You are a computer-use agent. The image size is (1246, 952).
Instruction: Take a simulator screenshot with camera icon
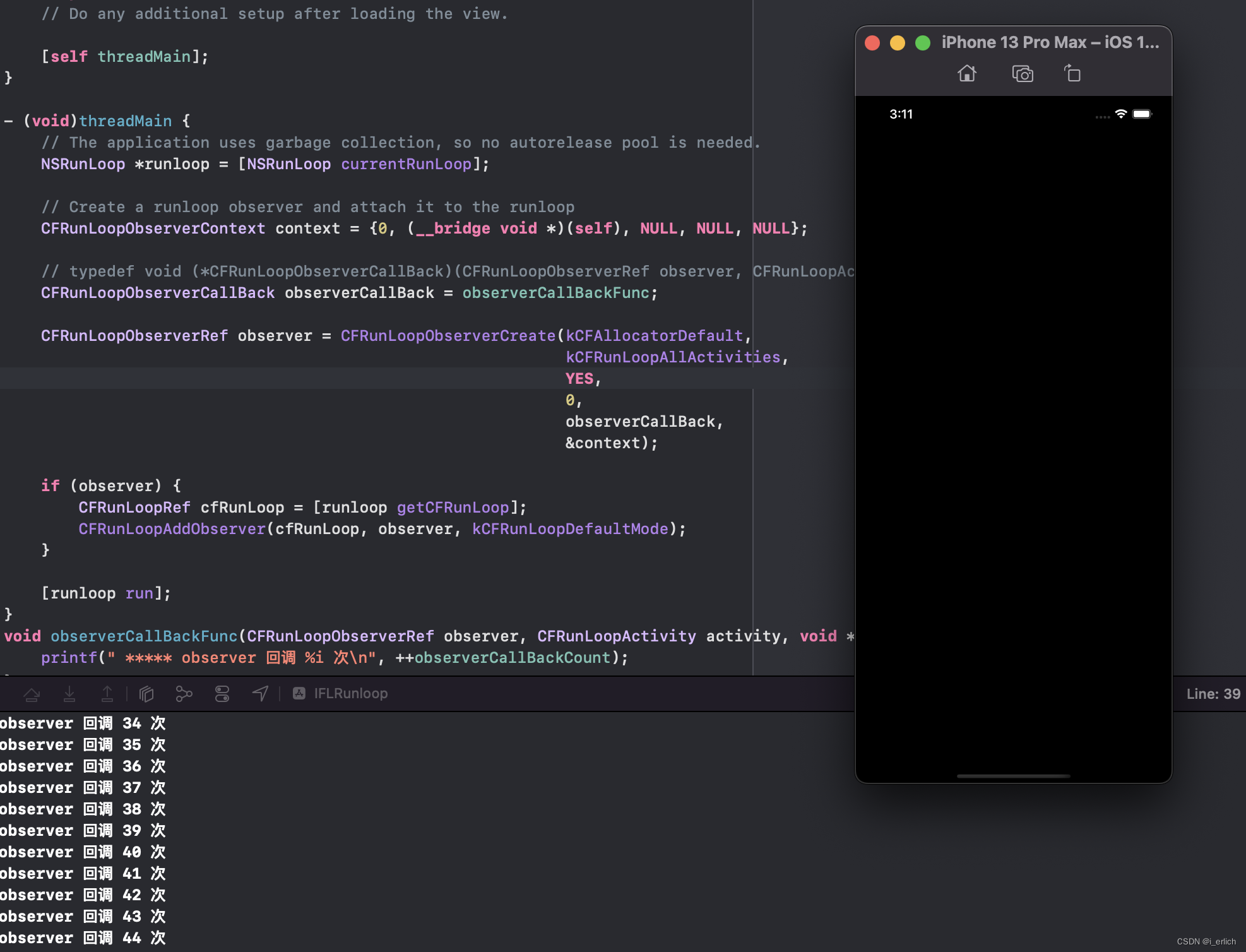1023,74
